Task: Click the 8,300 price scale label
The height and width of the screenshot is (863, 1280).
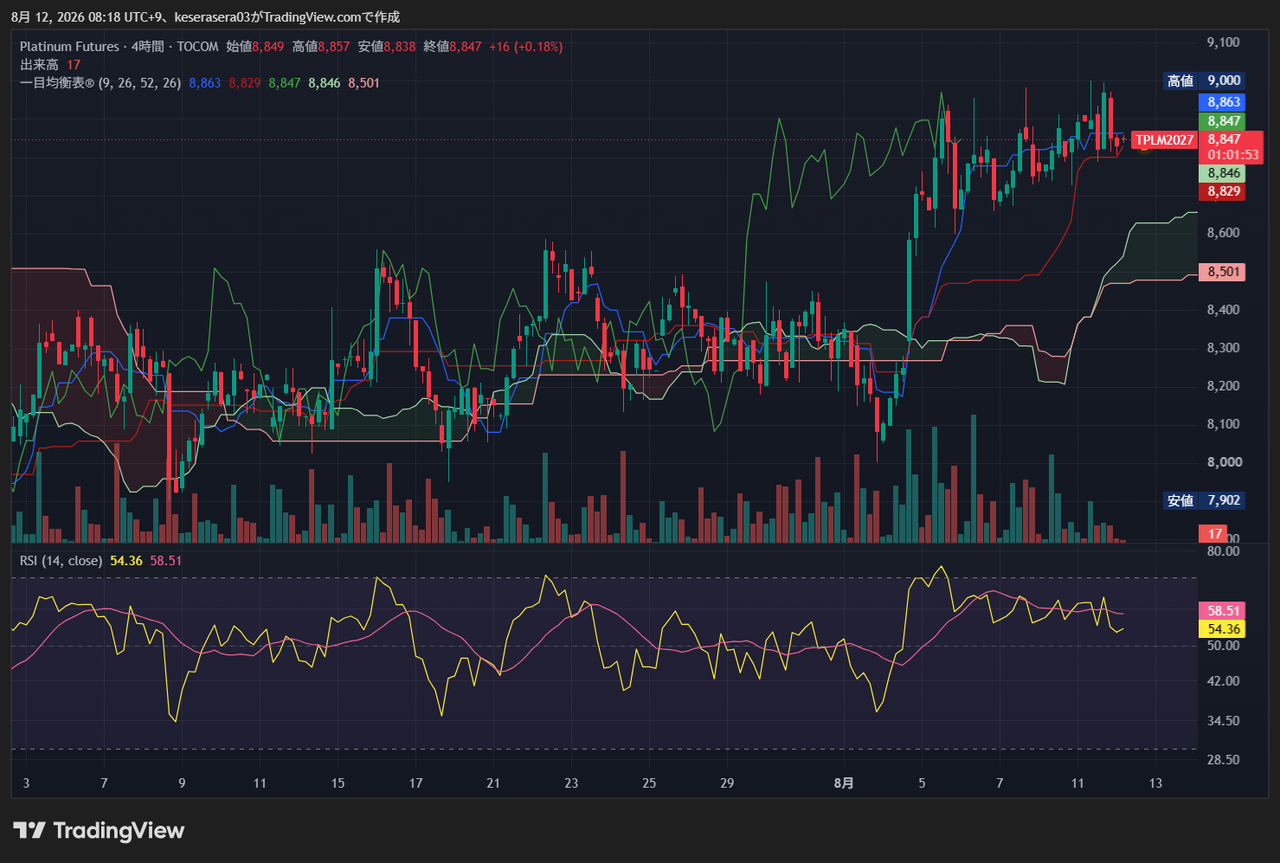Action: (x=1223, y=348)
